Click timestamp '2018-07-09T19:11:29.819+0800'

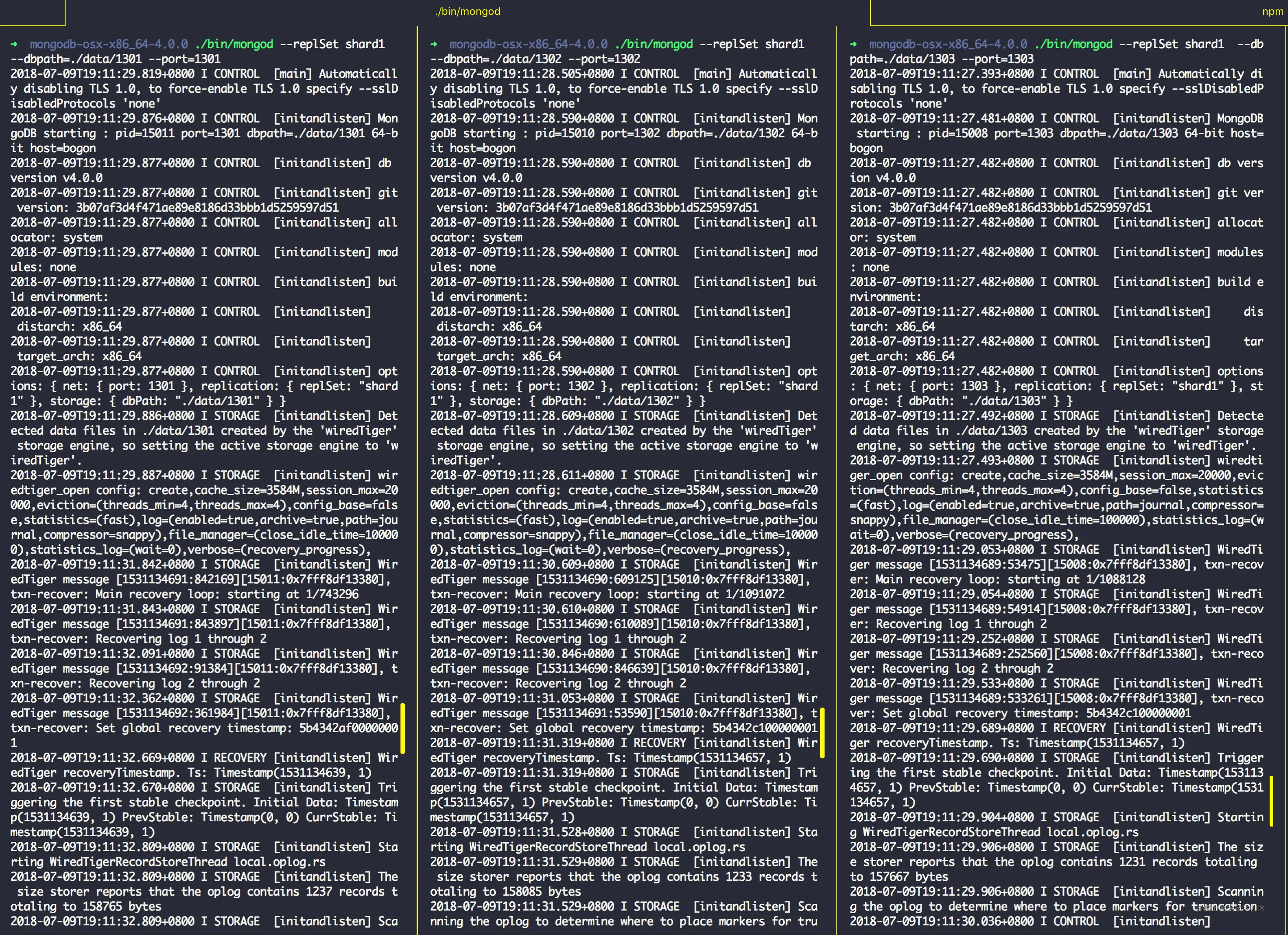click(102, 74)
